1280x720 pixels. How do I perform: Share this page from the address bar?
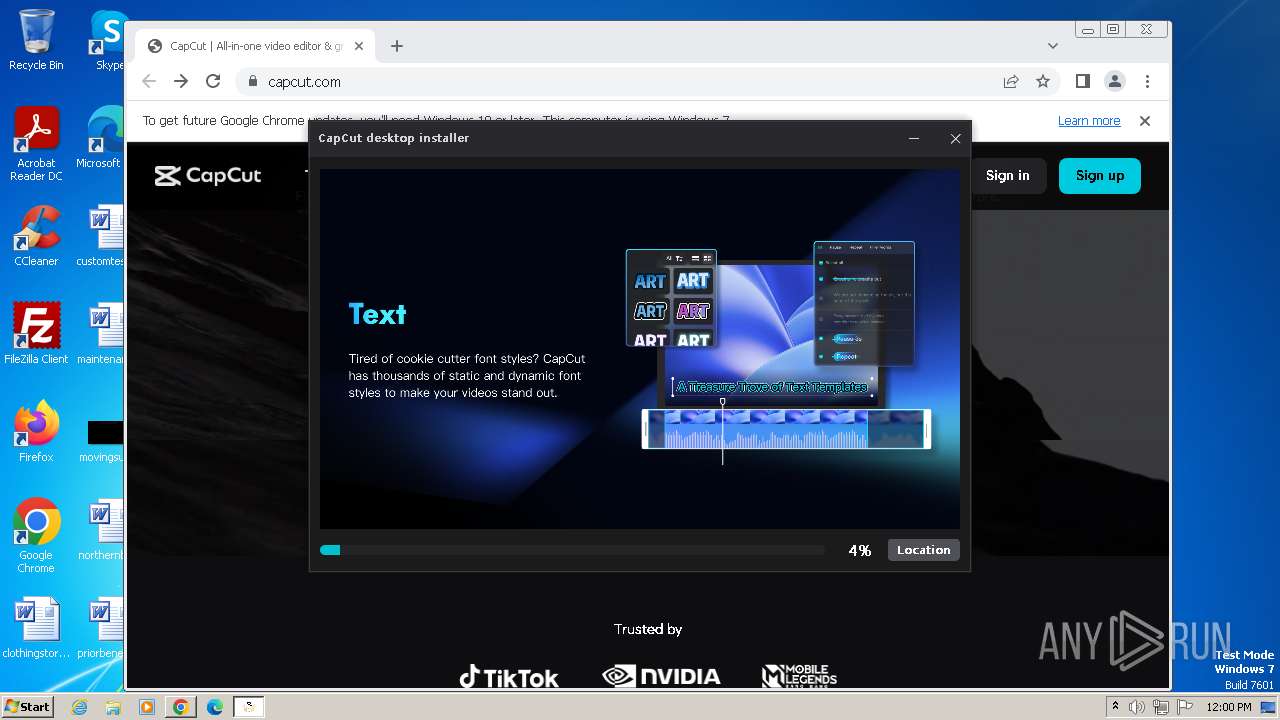(x=1011, y=82)
